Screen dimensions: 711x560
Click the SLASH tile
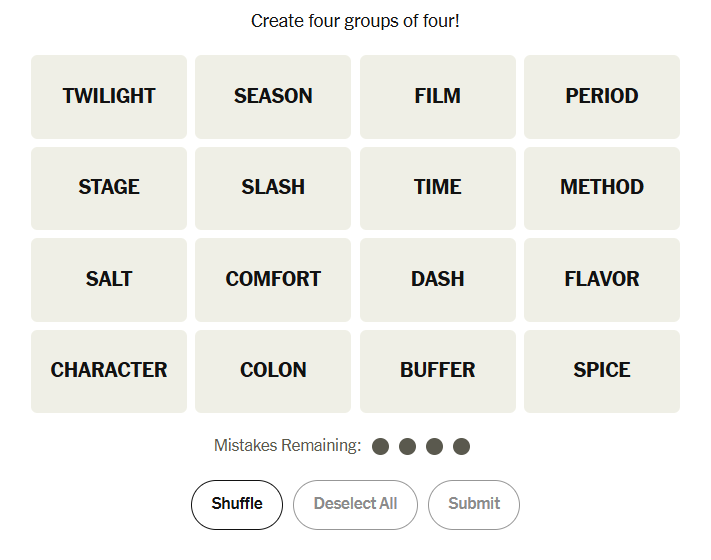[273, 188]
